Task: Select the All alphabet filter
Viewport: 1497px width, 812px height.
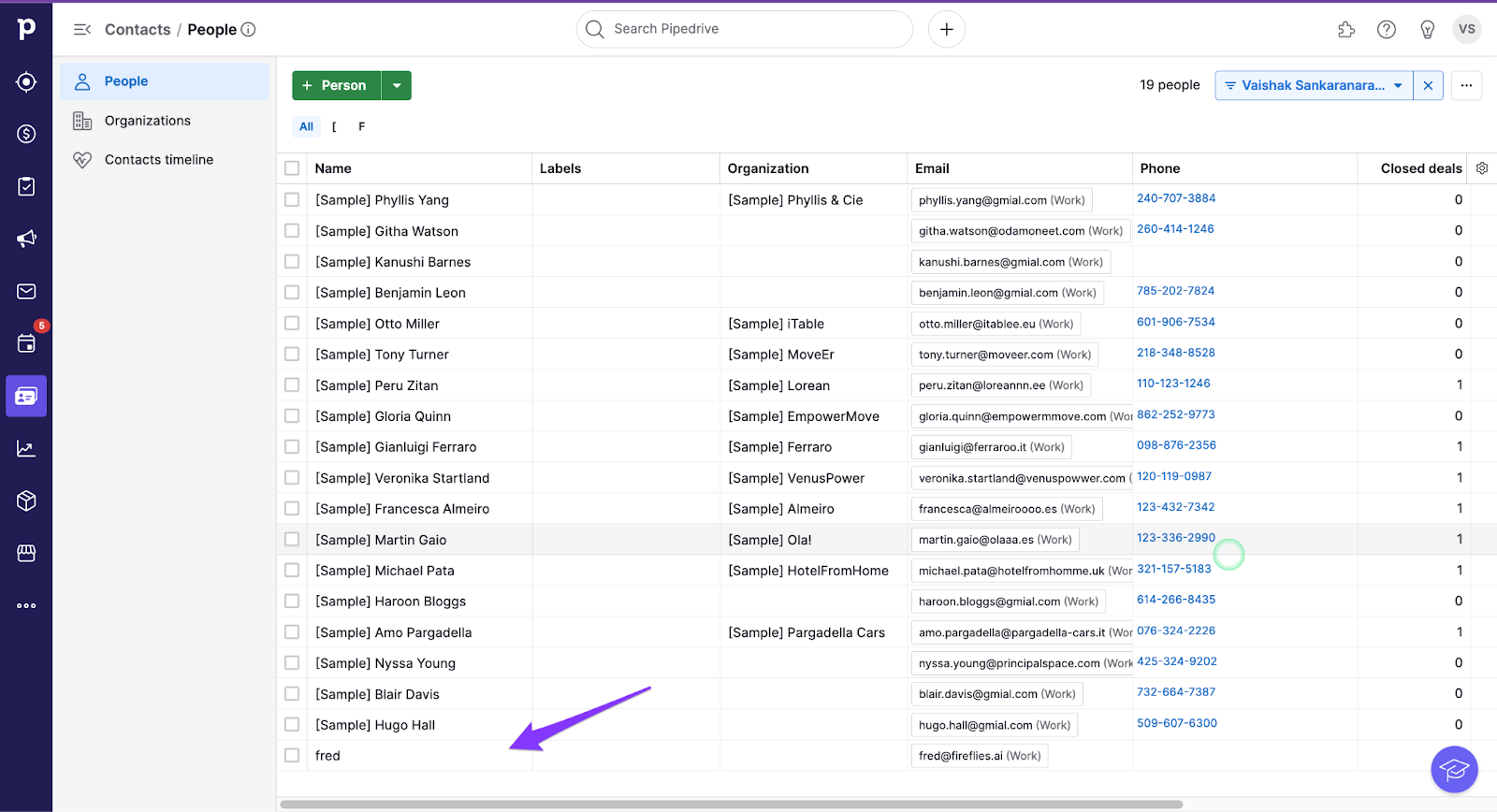Action: click(x=306, y=126)
